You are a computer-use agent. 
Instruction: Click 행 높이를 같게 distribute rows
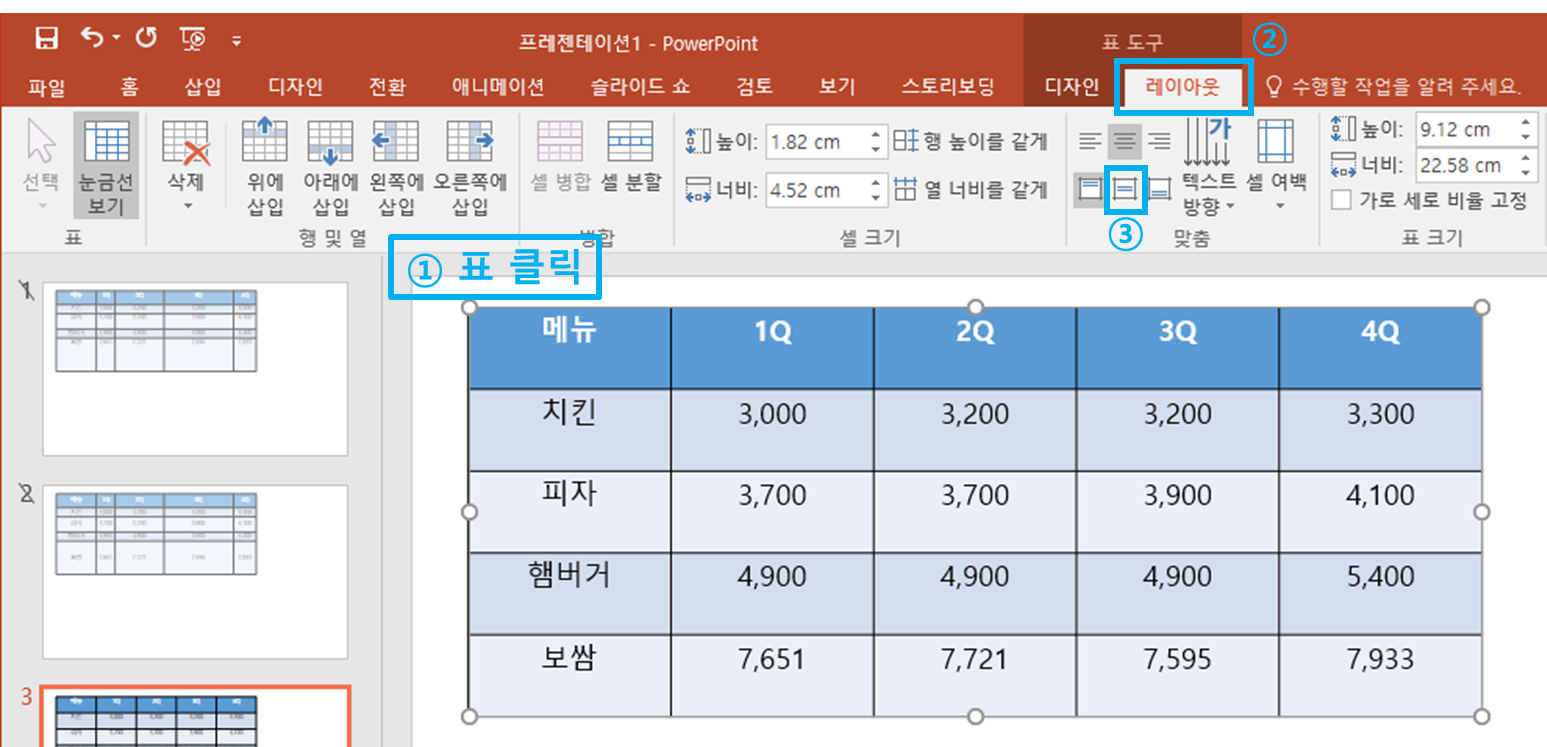click(x=970, y=141)
